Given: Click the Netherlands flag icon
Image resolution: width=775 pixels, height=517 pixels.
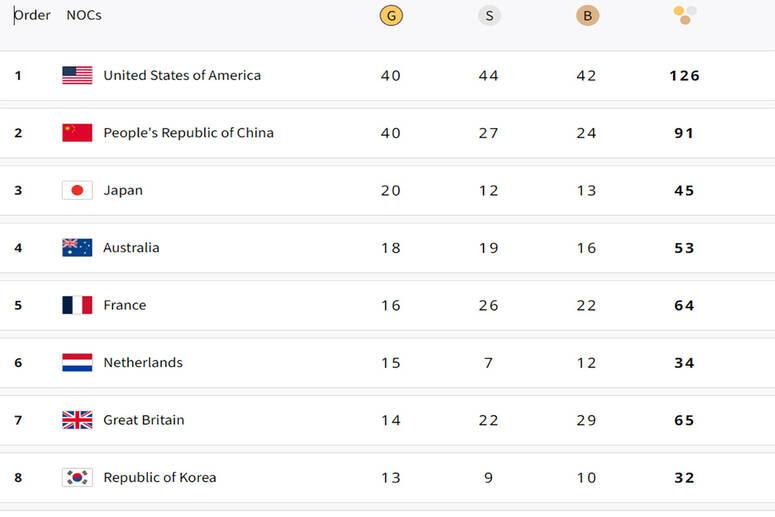Looking at the screenshot, I should (77, 363).
